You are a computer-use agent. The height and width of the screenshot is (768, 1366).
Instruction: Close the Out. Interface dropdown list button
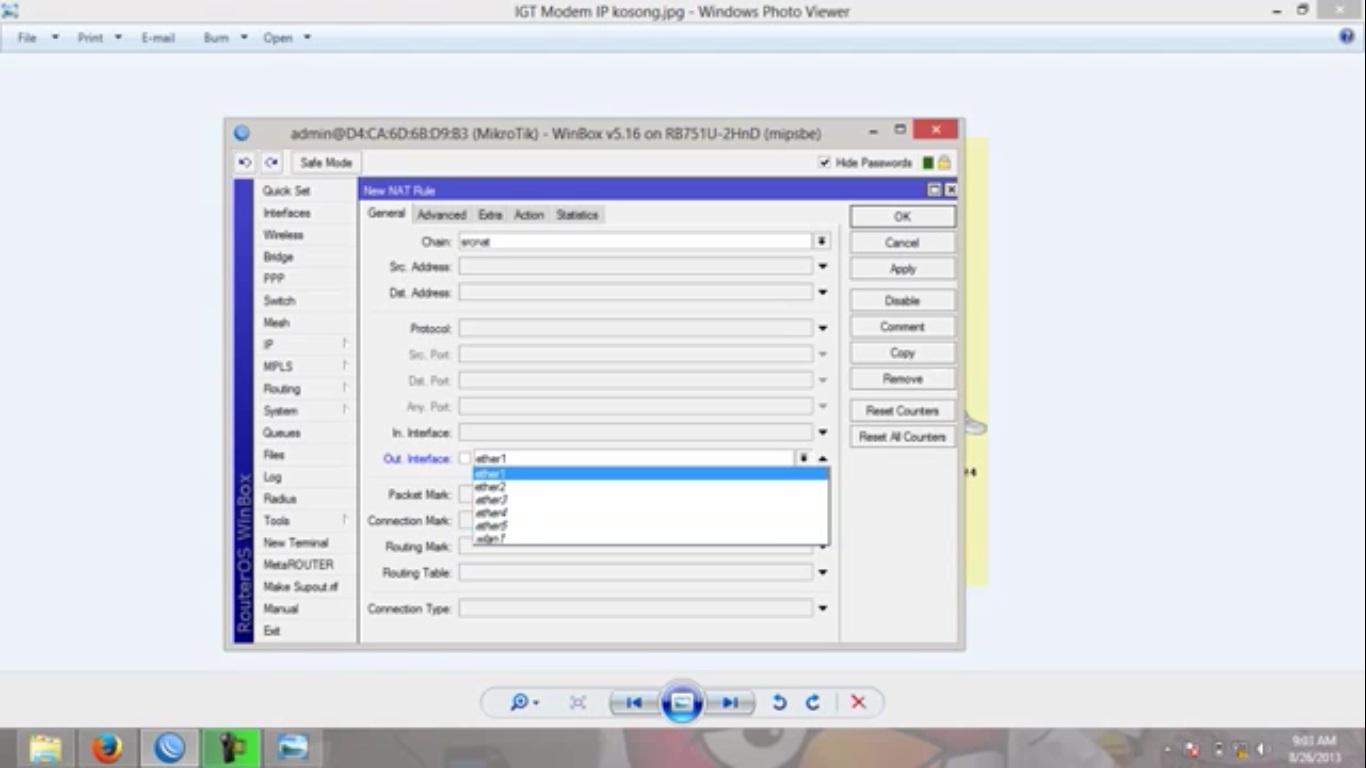click(x=803, y=458)
